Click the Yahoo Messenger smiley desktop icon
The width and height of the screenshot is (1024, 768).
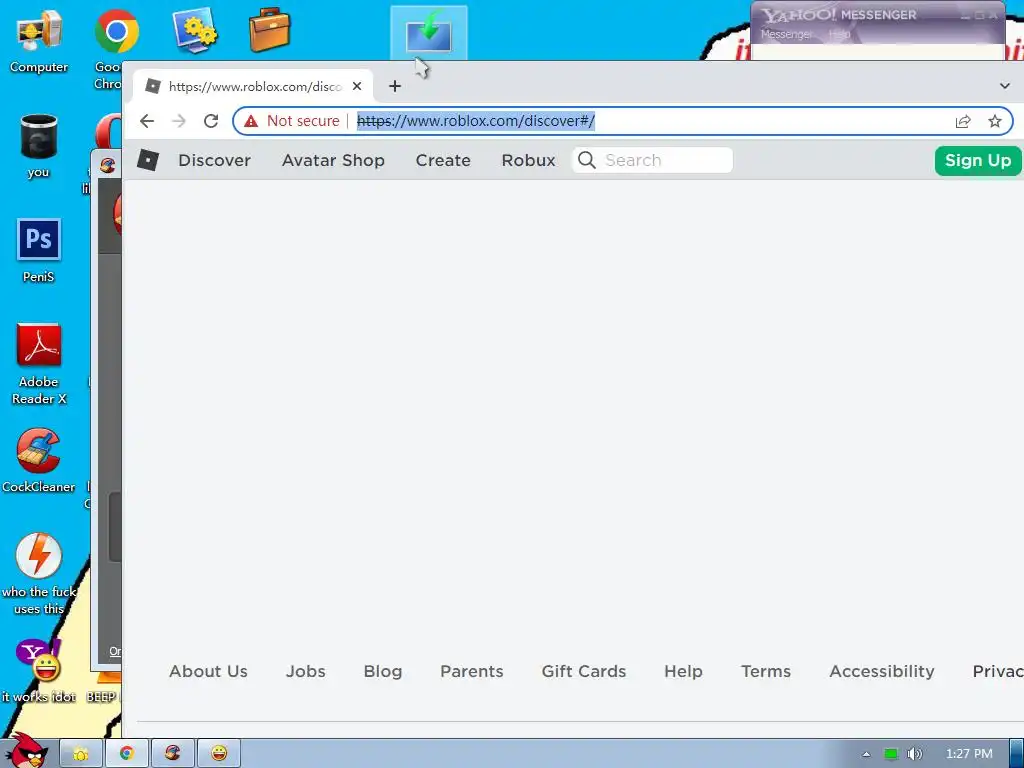tap(39, 661)
